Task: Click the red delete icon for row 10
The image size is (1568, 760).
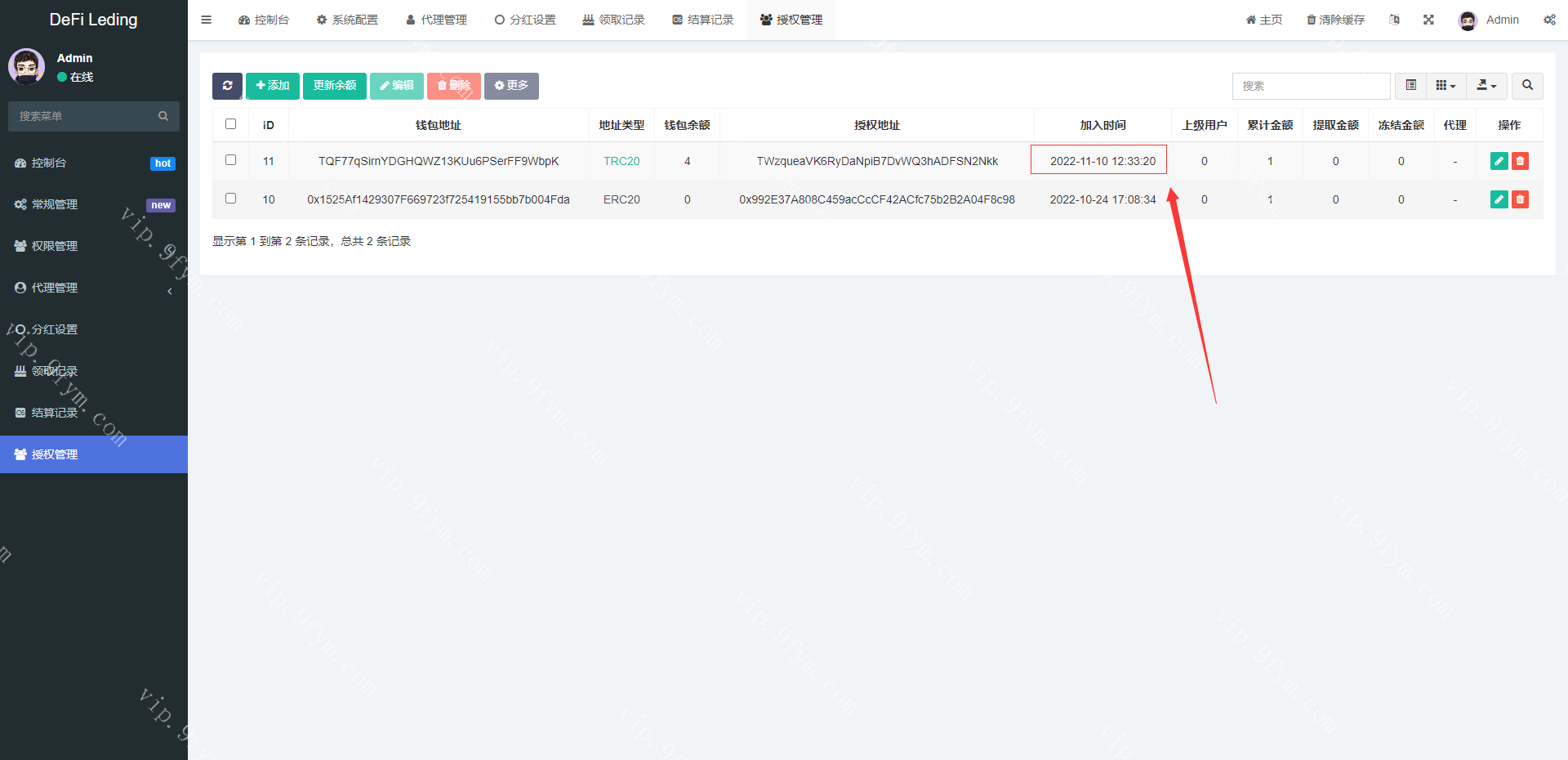Action: 1520,199
